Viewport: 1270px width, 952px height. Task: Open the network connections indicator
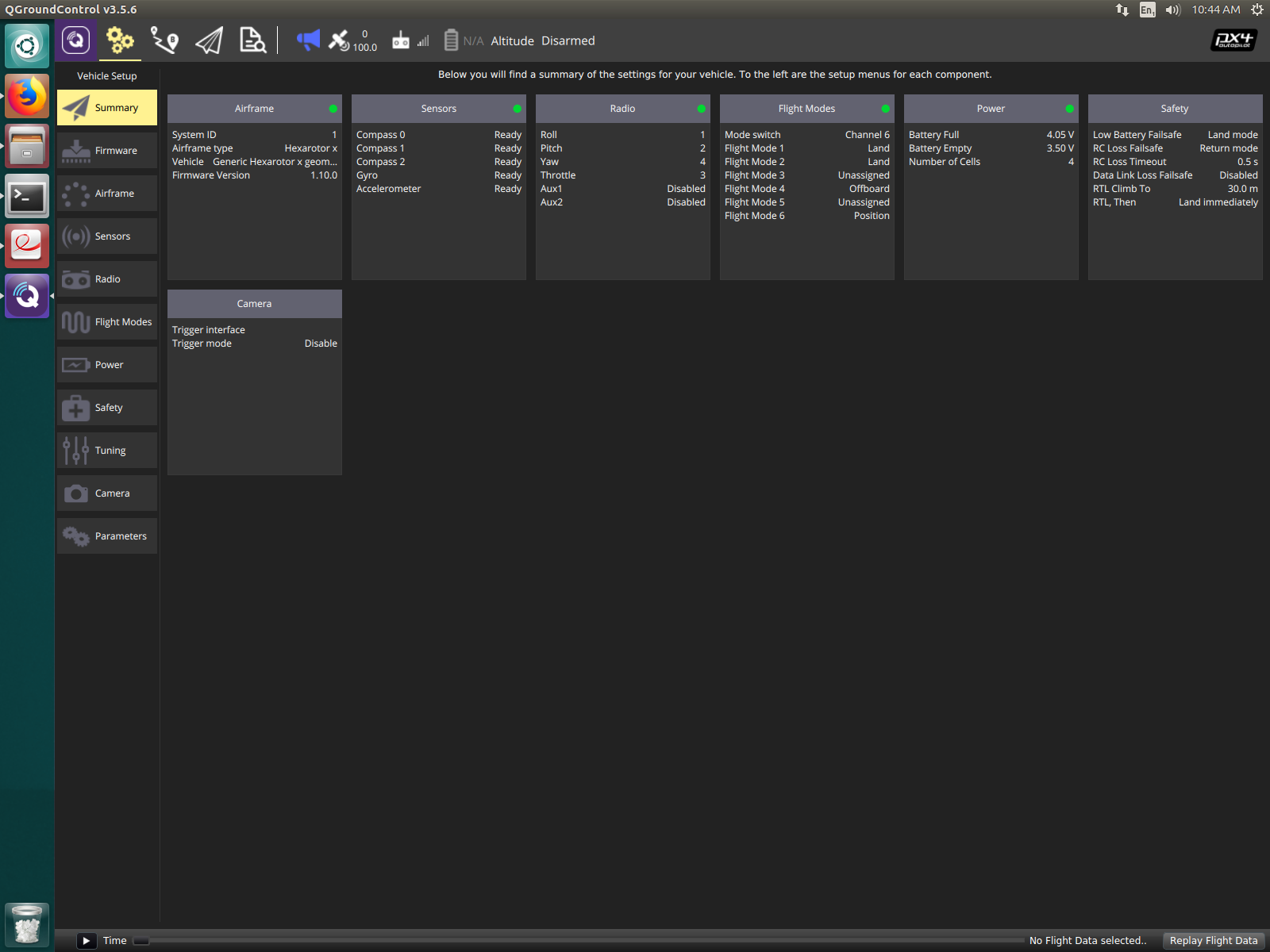coord(1122,10)
